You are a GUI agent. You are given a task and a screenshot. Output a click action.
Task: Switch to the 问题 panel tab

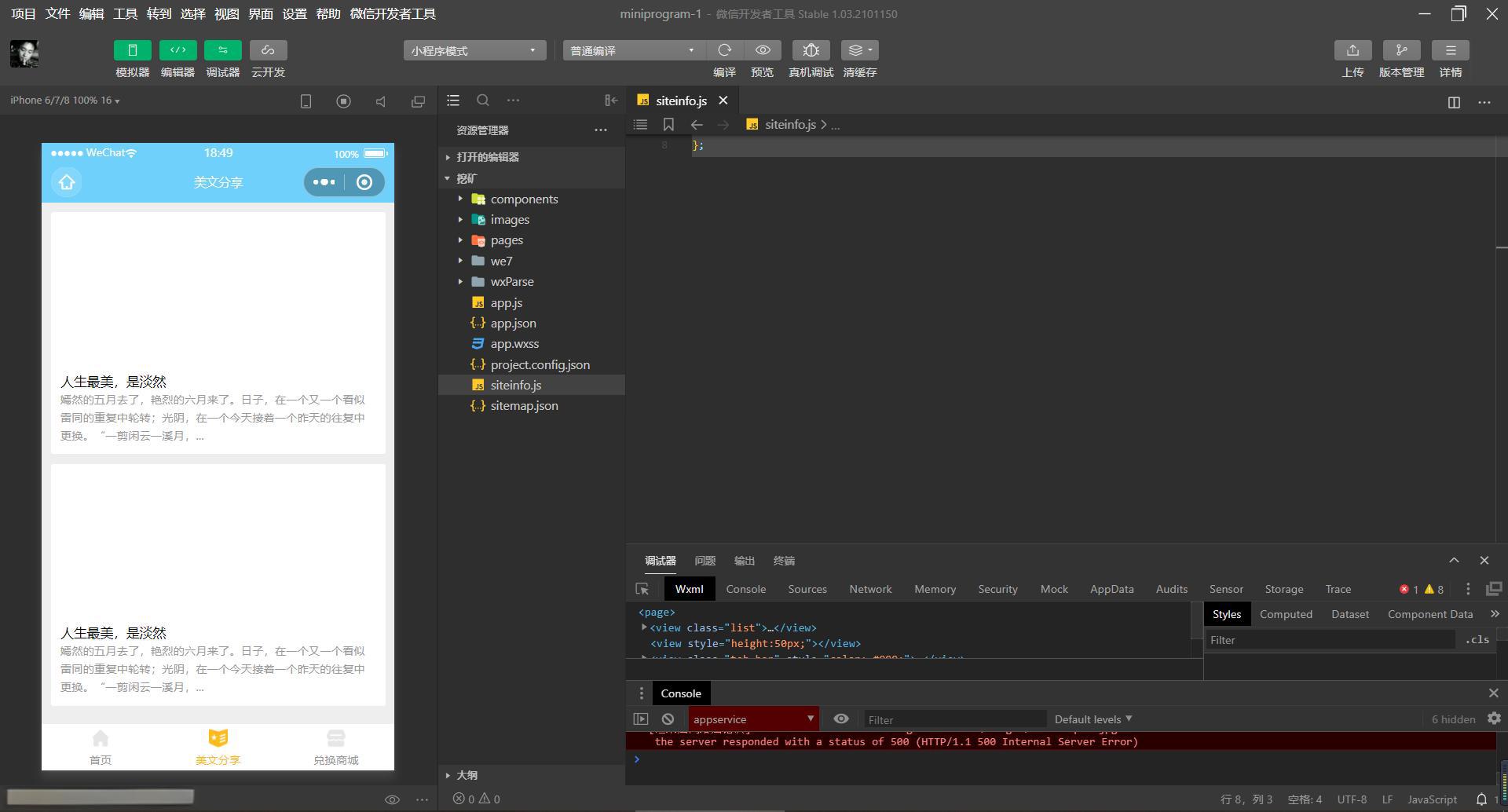[x=705, y=561]
